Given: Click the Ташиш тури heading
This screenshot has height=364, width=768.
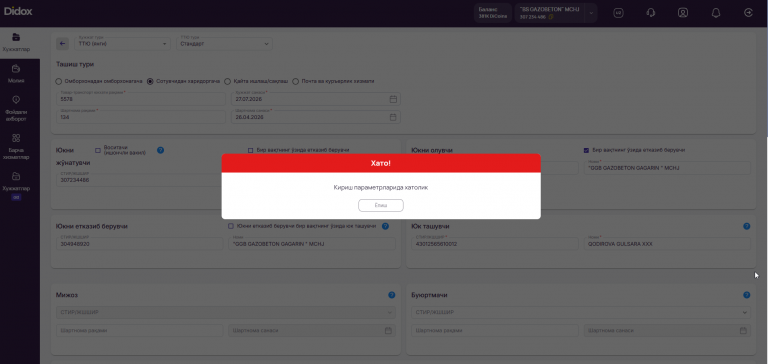Looking at the screenshot, I should coord(74,64).
